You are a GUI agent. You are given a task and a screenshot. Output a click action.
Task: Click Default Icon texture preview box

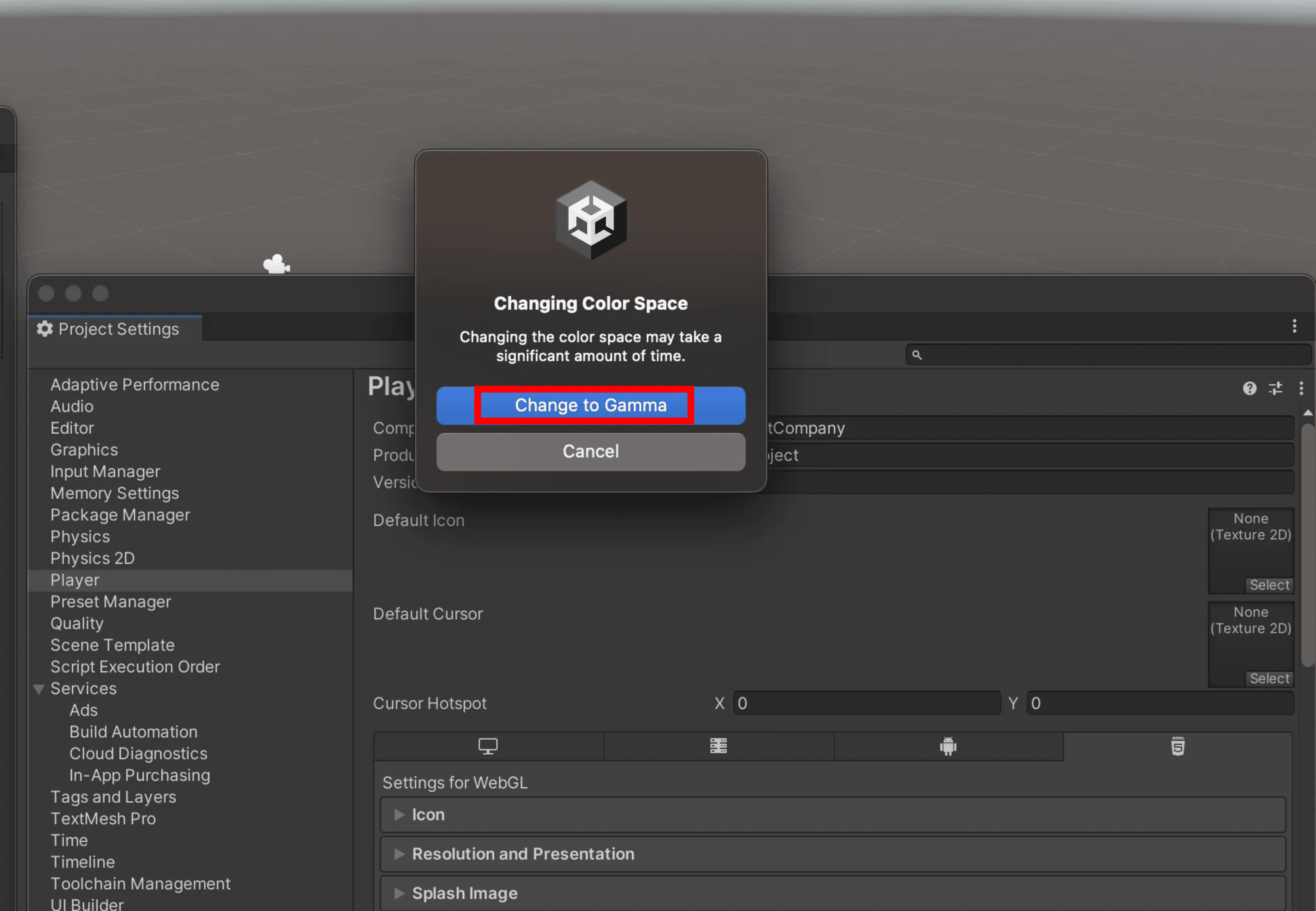click(1251, 551)
